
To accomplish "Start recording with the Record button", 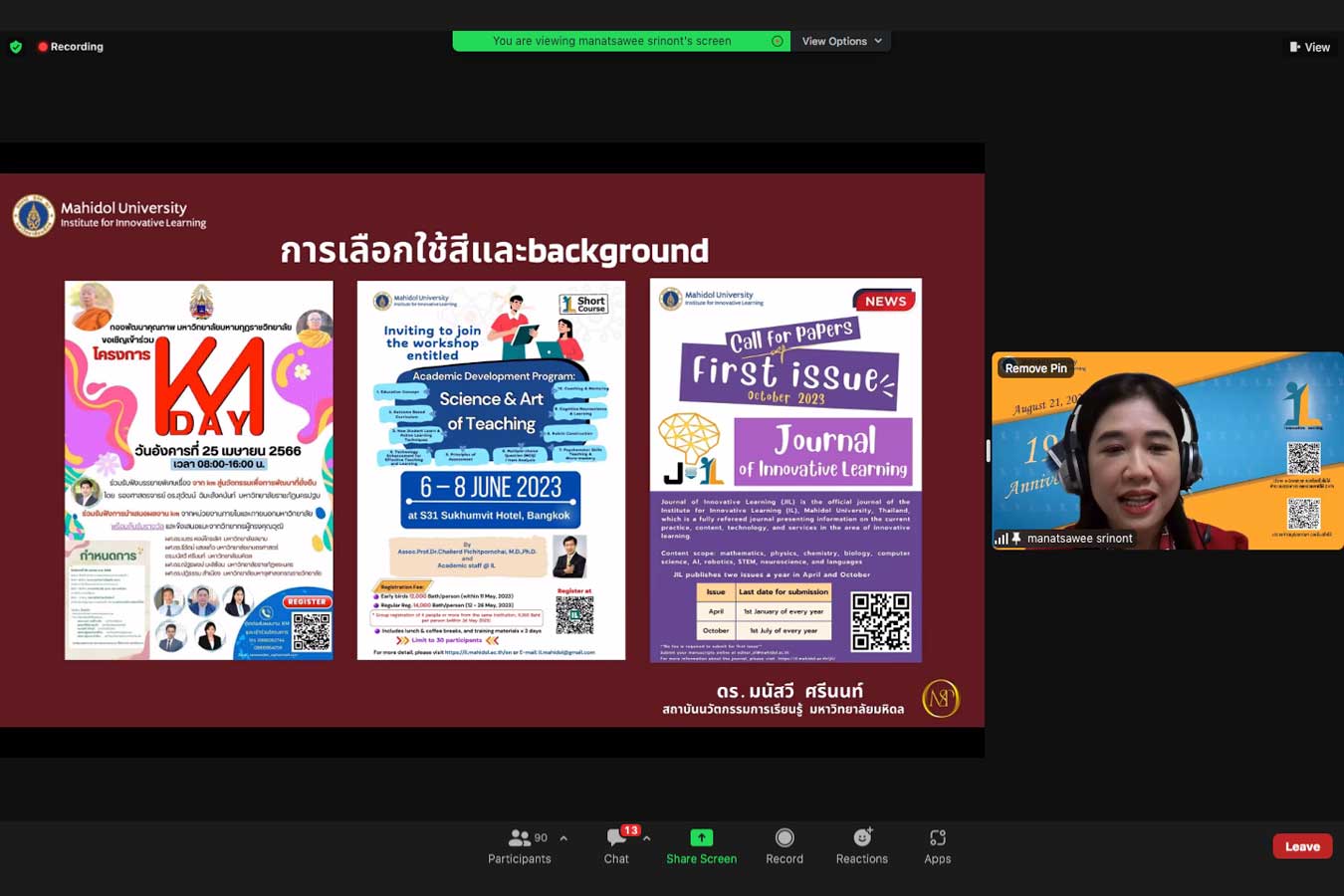I will click(x=784, y=846).
